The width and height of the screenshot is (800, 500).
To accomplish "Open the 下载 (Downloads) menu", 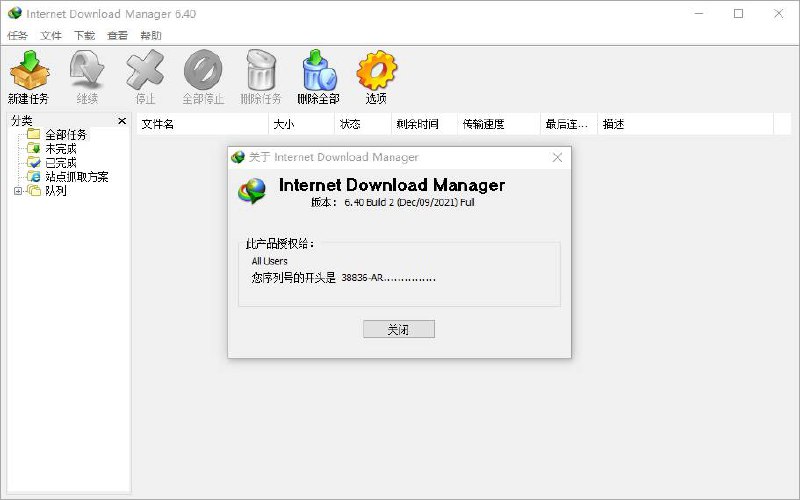I will point(84,35).
